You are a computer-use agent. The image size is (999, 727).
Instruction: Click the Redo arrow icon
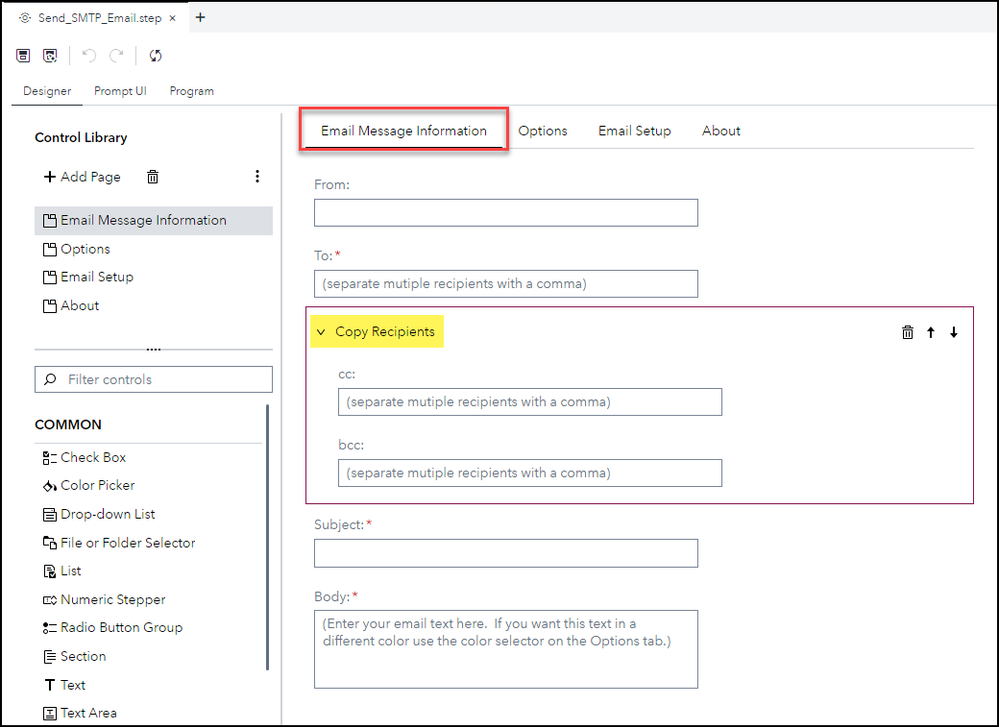(116, 56)
